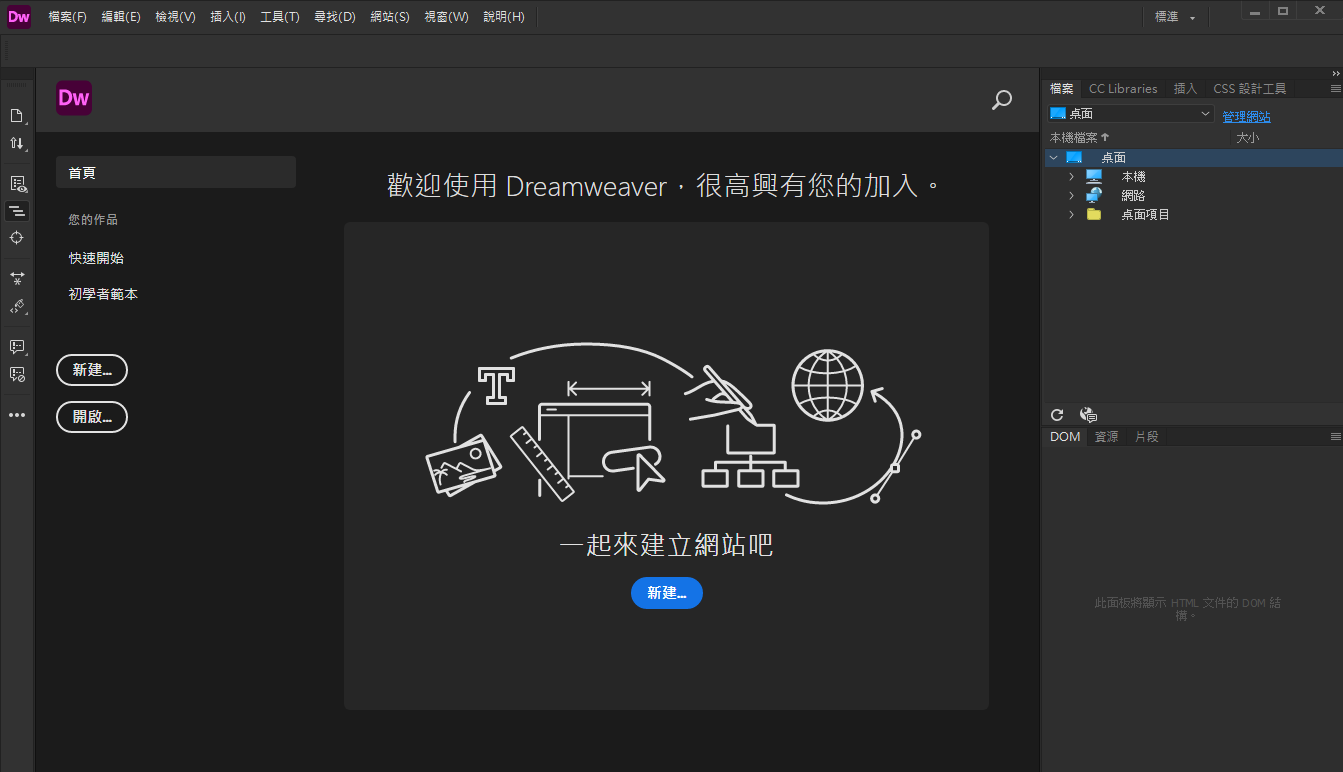Click the 開啟... button
The width and height of the screenshot is (1343, 772).
tap(92, 417)
